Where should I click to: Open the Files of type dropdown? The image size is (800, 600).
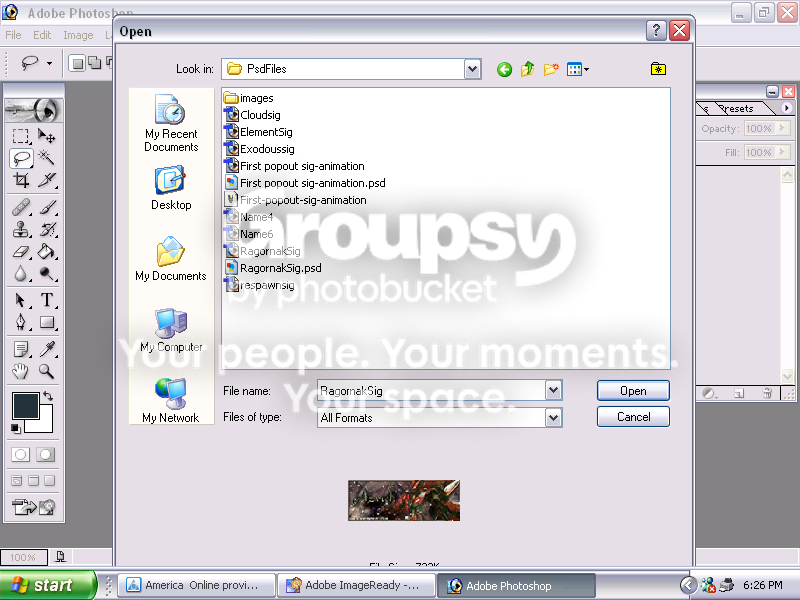point(554,418)
